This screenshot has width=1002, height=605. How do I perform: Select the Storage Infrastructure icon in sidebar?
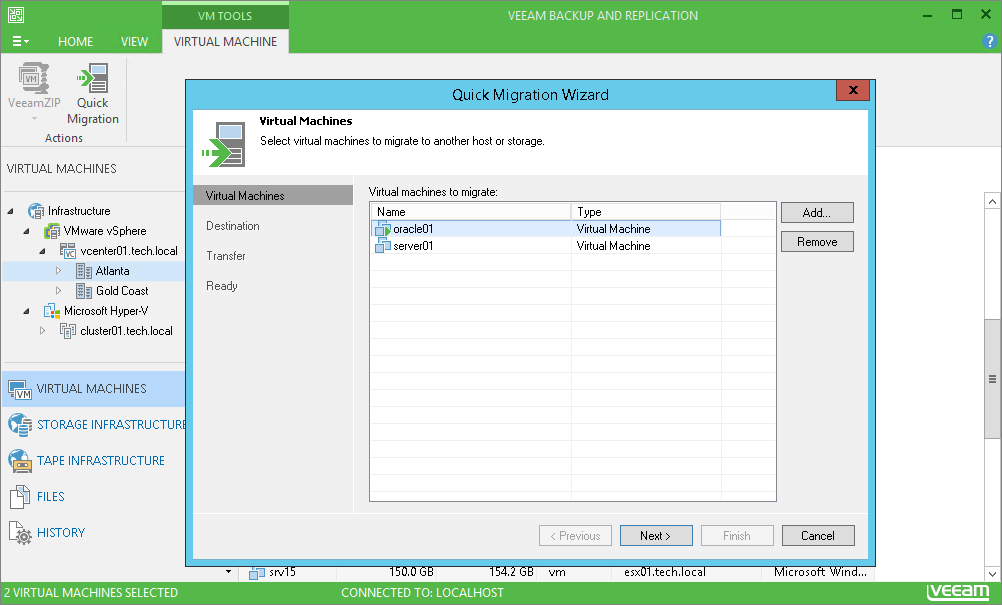(20, 425)
